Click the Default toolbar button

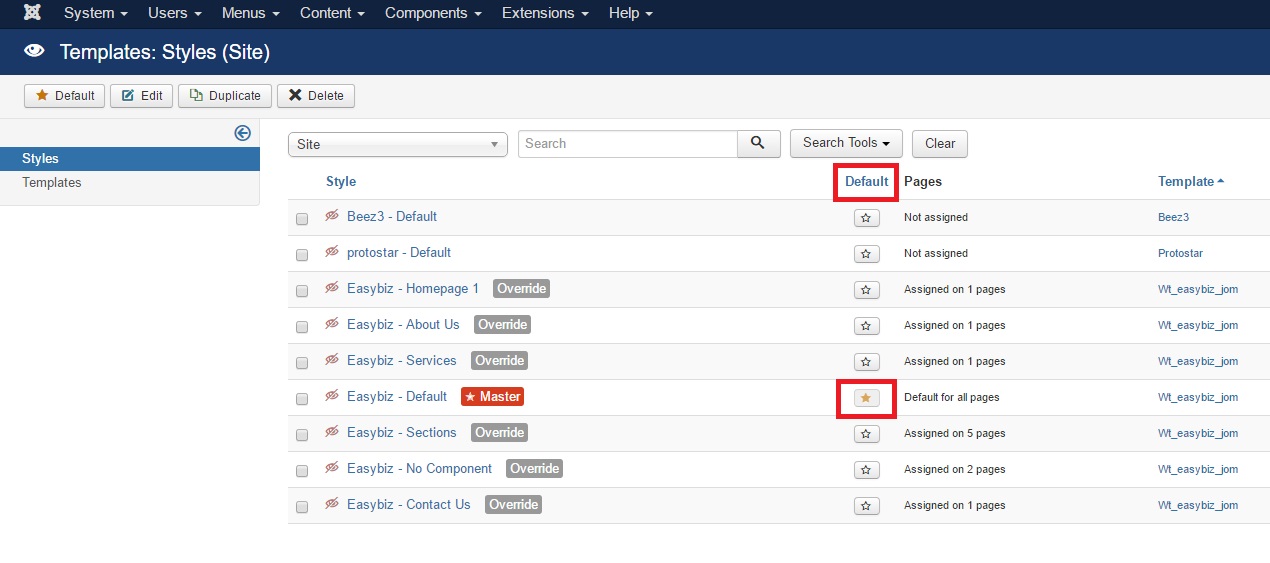(64, 96)
